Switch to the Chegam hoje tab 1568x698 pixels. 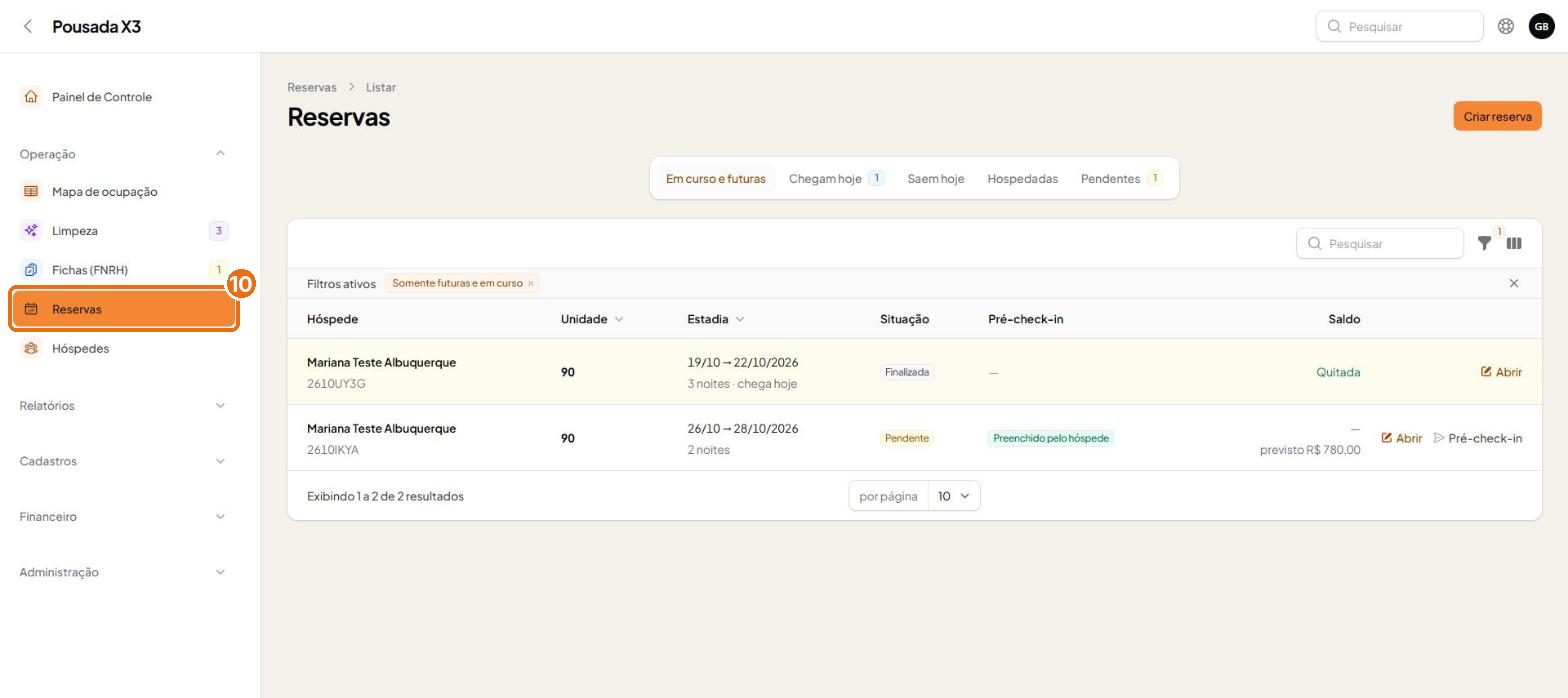click(x=836, y=179)
